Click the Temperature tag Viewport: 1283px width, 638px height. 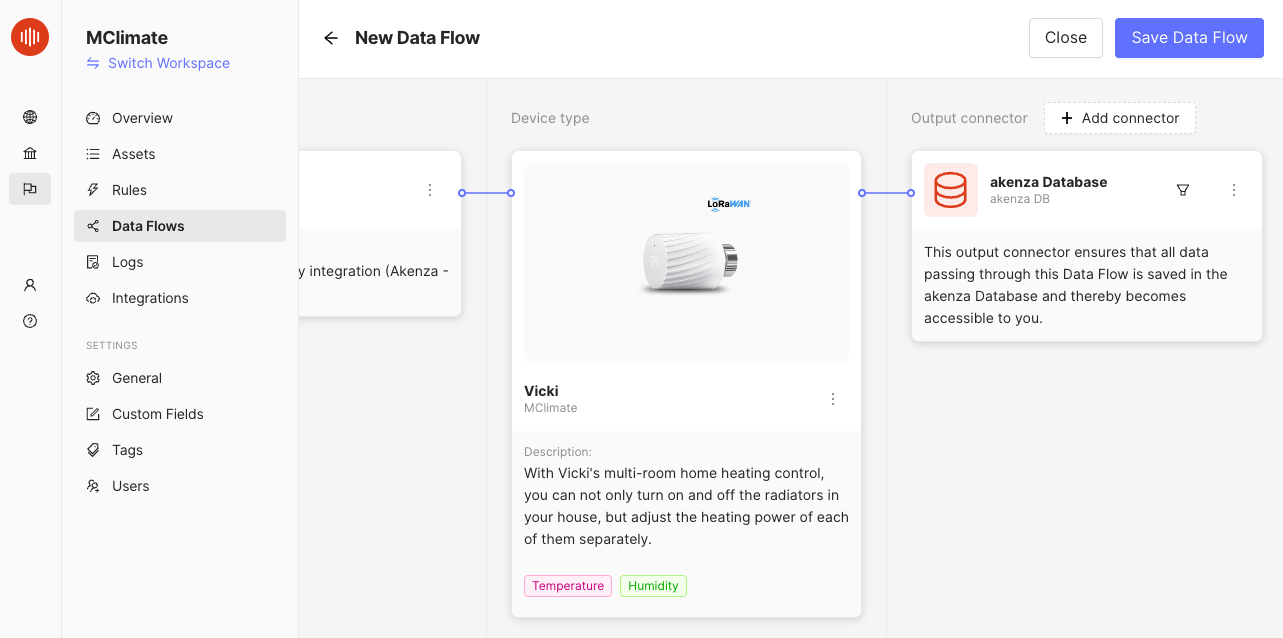pos(568,586)
